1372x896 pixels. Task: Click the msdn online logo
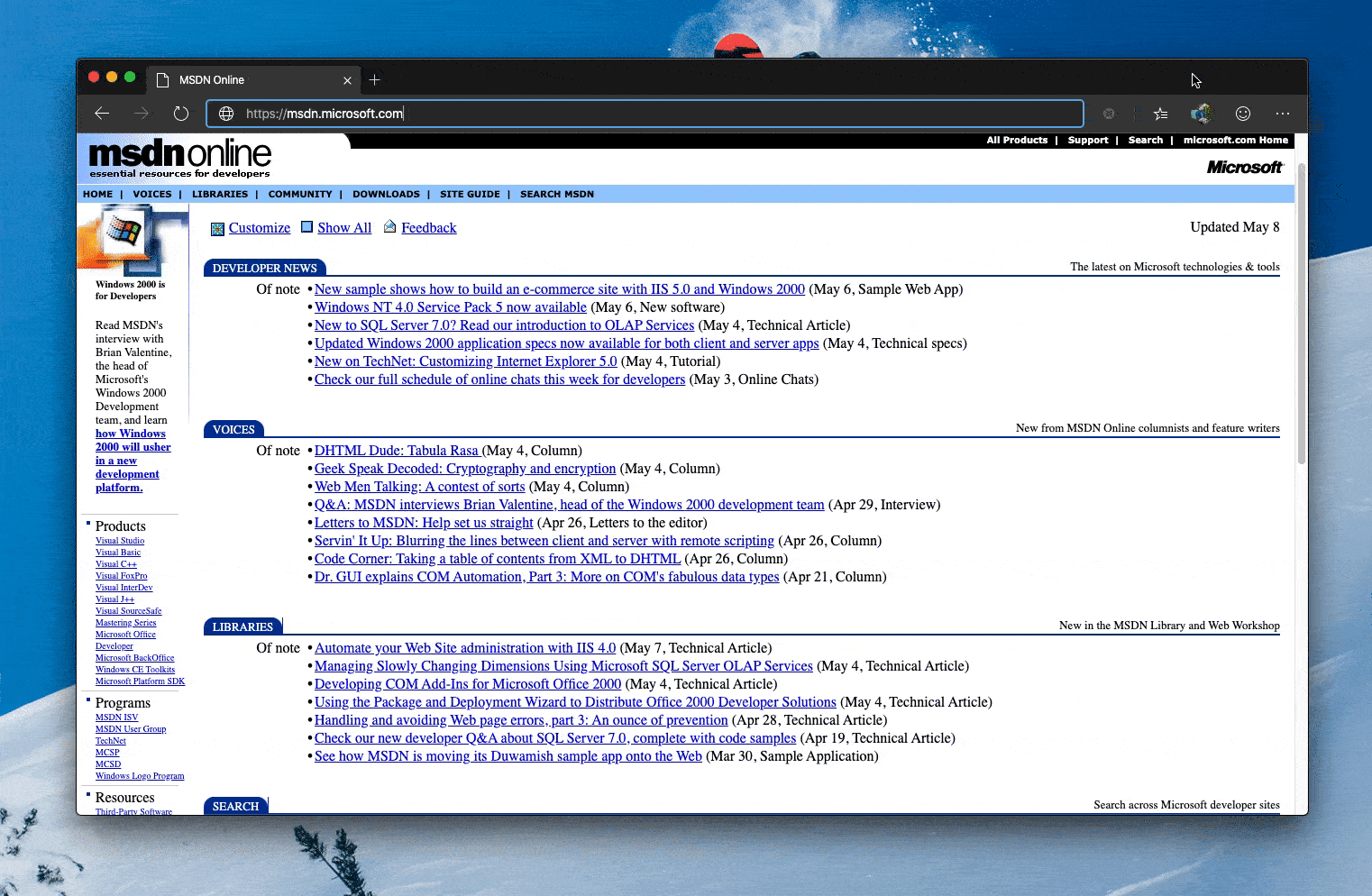pos(179,158)
